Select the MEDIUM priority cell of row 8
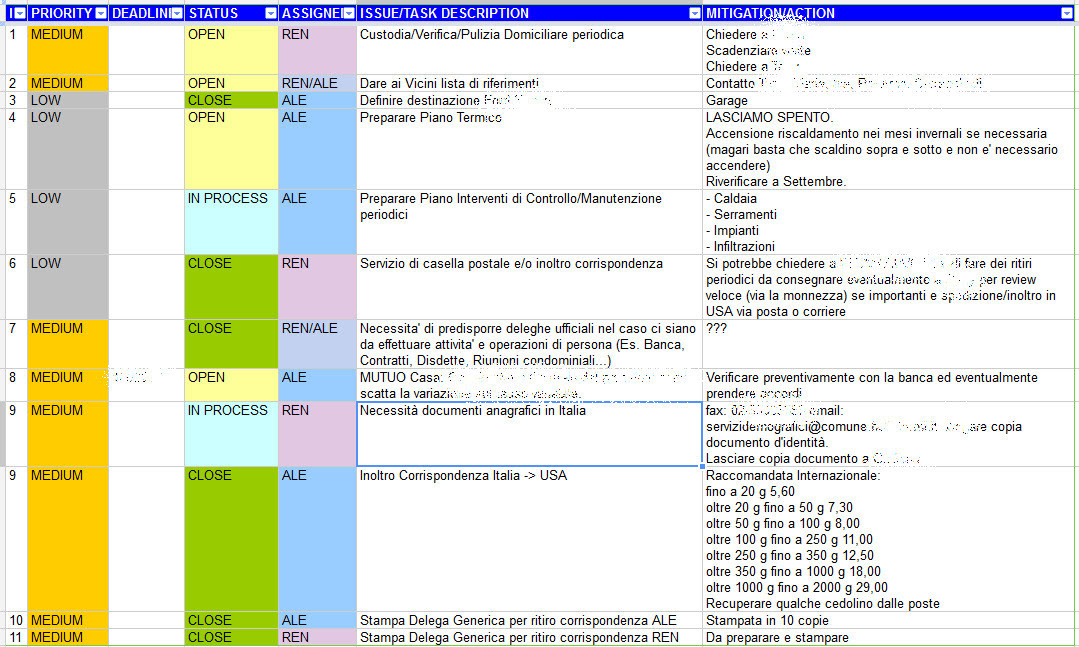The height and width of the screenshot is (647, 1079). [x=67, y=385]
